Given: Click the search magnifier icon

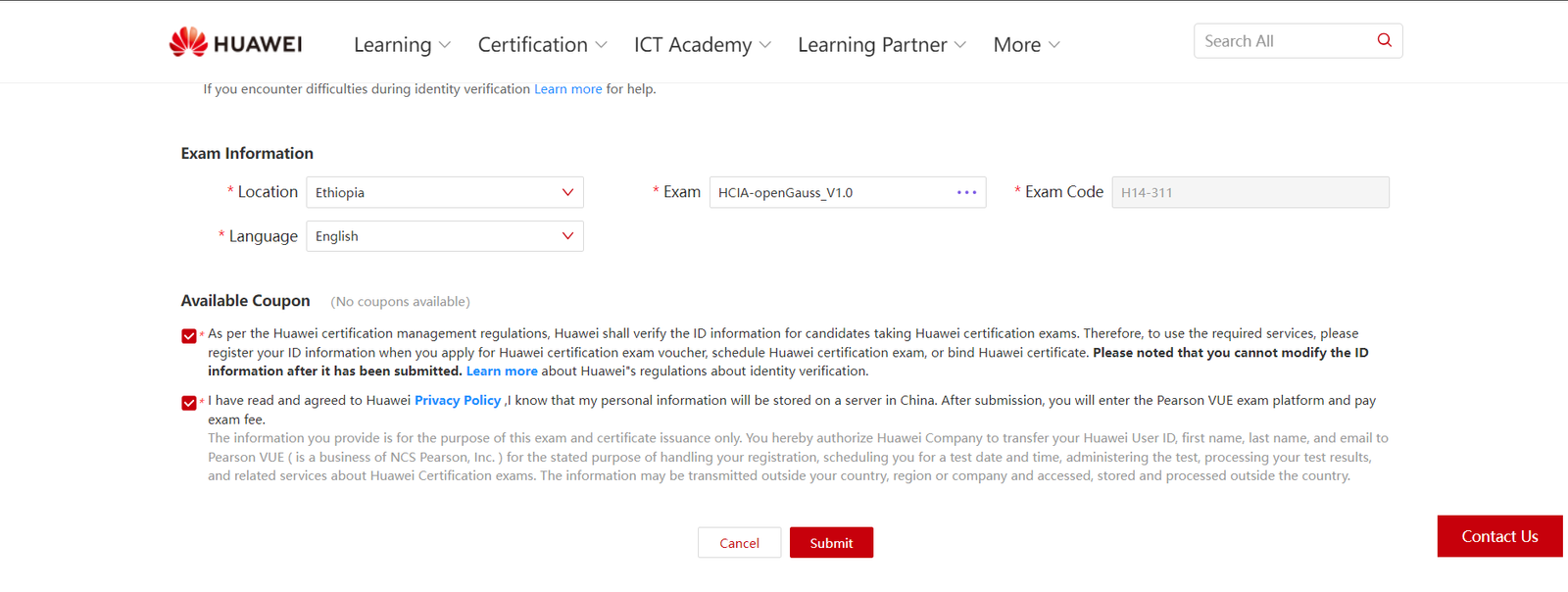Looking at the screenshot, I should [x=1384, y=40].
